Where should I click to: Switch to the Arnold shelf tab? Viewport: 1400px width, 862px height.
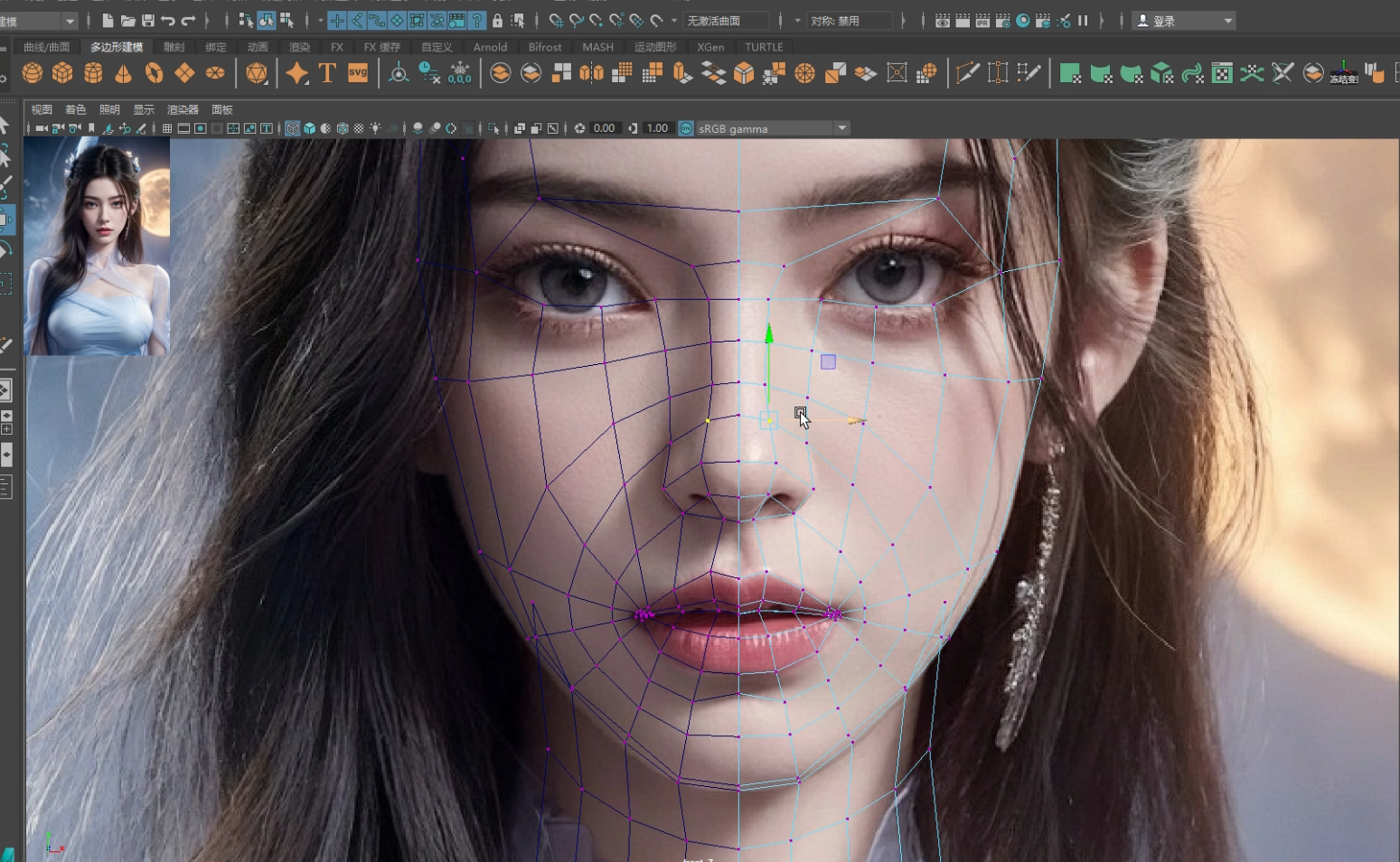pyautogui.click(x=491, y=47)
